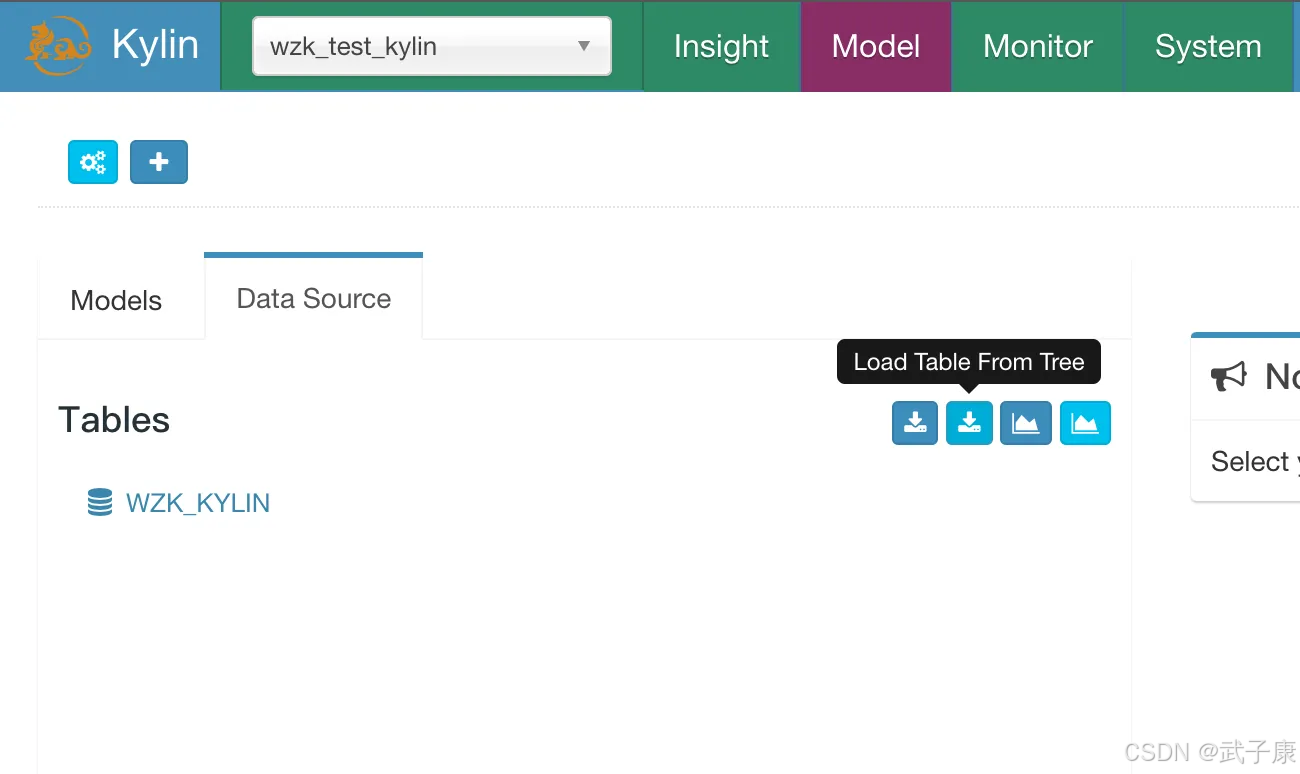Select the Data Source tab
The width and height of the screenshot is (1300, 774).
(314, 298)
